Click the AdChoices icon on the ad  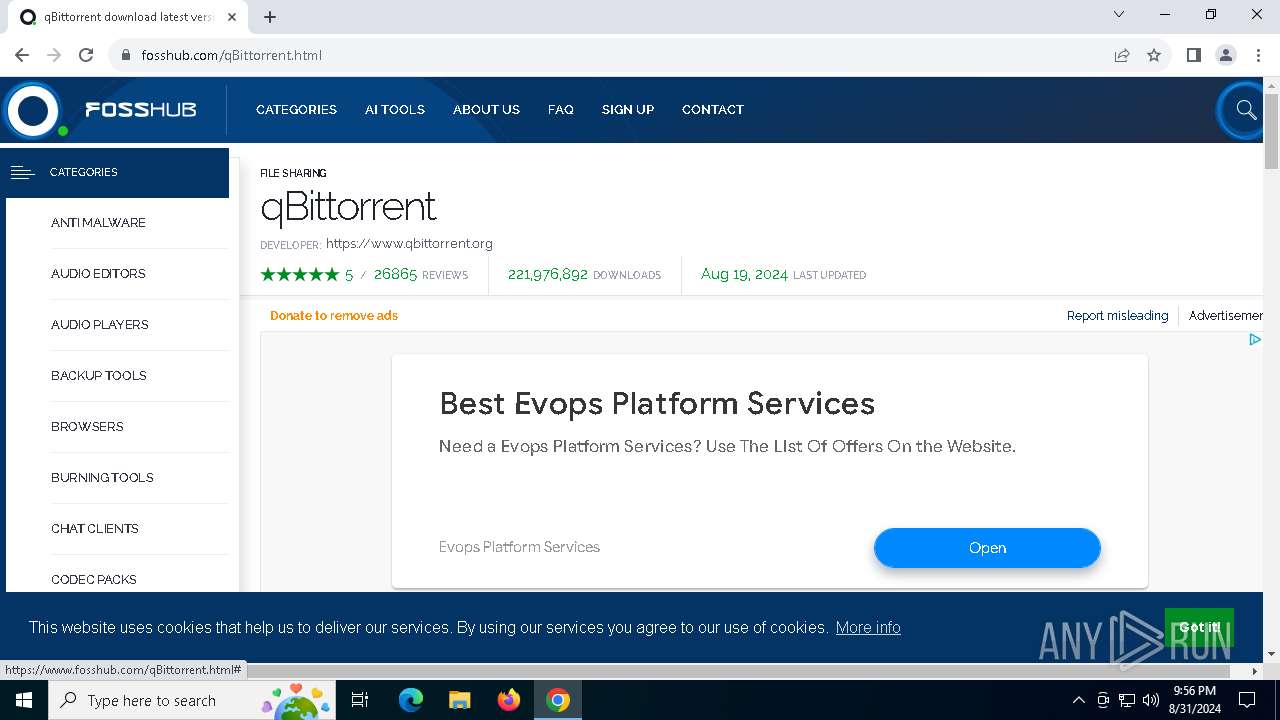click(1254, 340)
